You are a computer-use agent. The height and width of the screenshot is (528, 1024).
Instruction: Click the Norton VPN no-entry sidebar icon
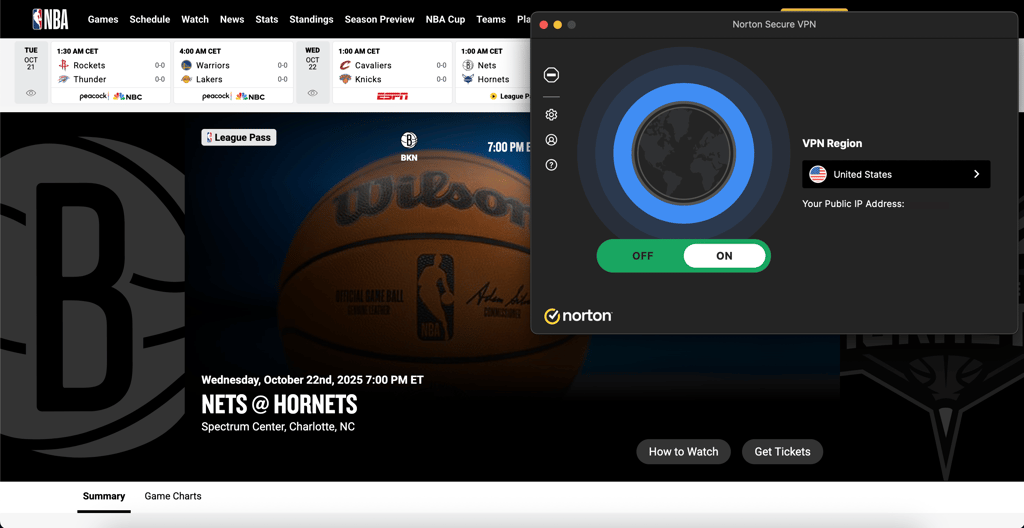point(551,75)
